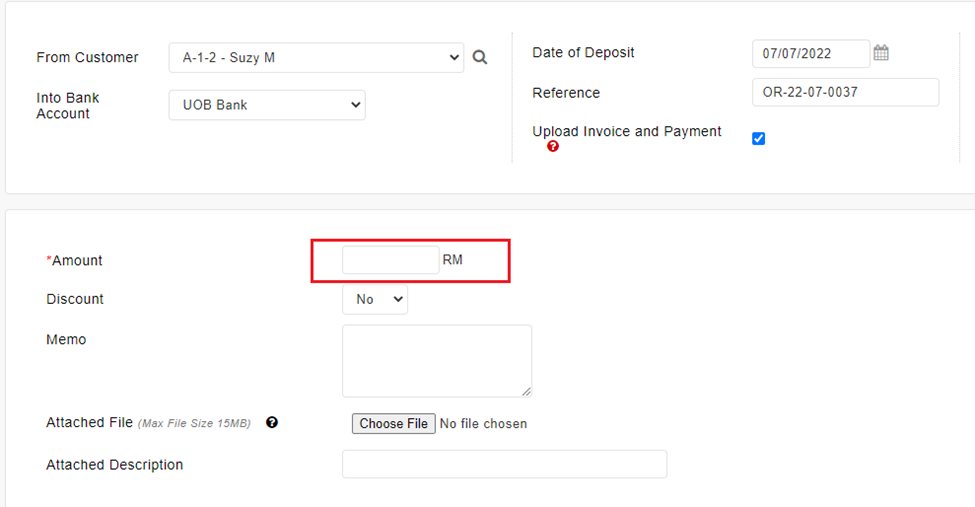Screen dimensions: 975x507
Task: Click the Choose File button
Action: click(393, 424)
